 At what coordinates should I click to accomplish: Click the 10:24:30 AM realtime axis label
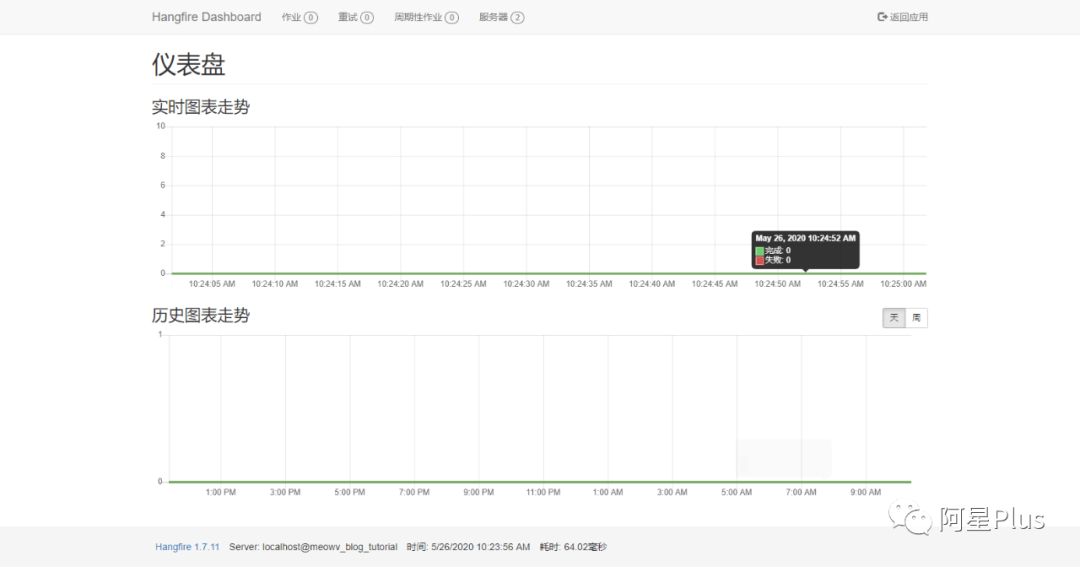pyautogui.click(x=526, y=284)
